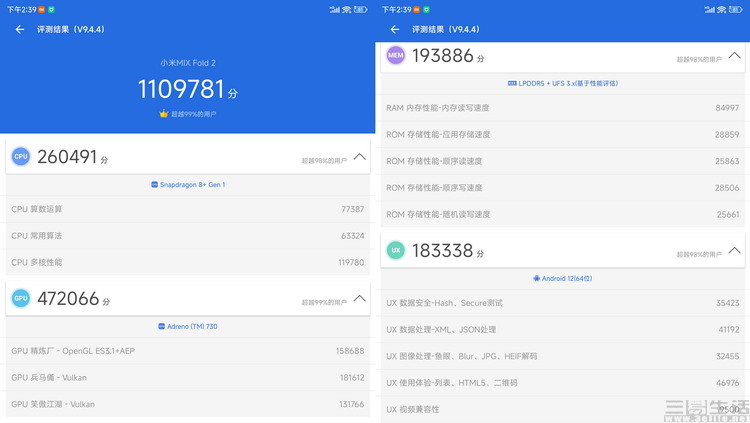This screenshot has height=423, width=750.
Task: Select UX 使用体验-列表、HTML5 row
Action: 562,383
